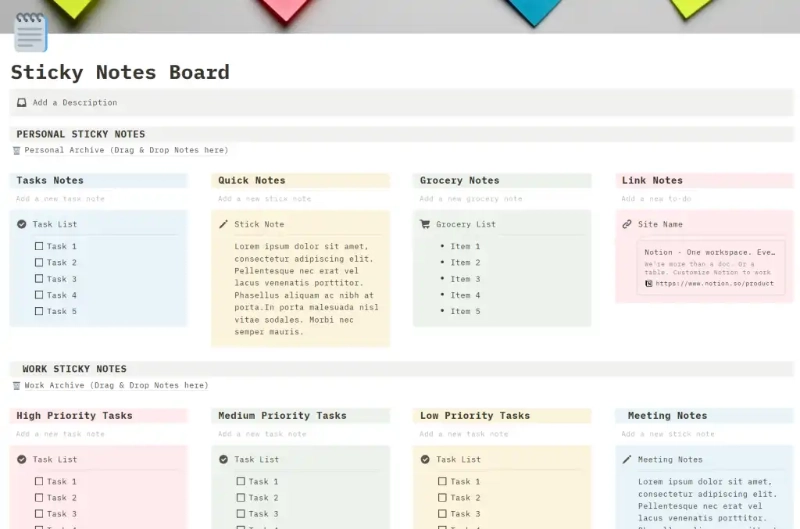Click 'Add a new stick note' under Quick Notes
The height and width of the screenshot is (529, 800).
pos(264,199)
